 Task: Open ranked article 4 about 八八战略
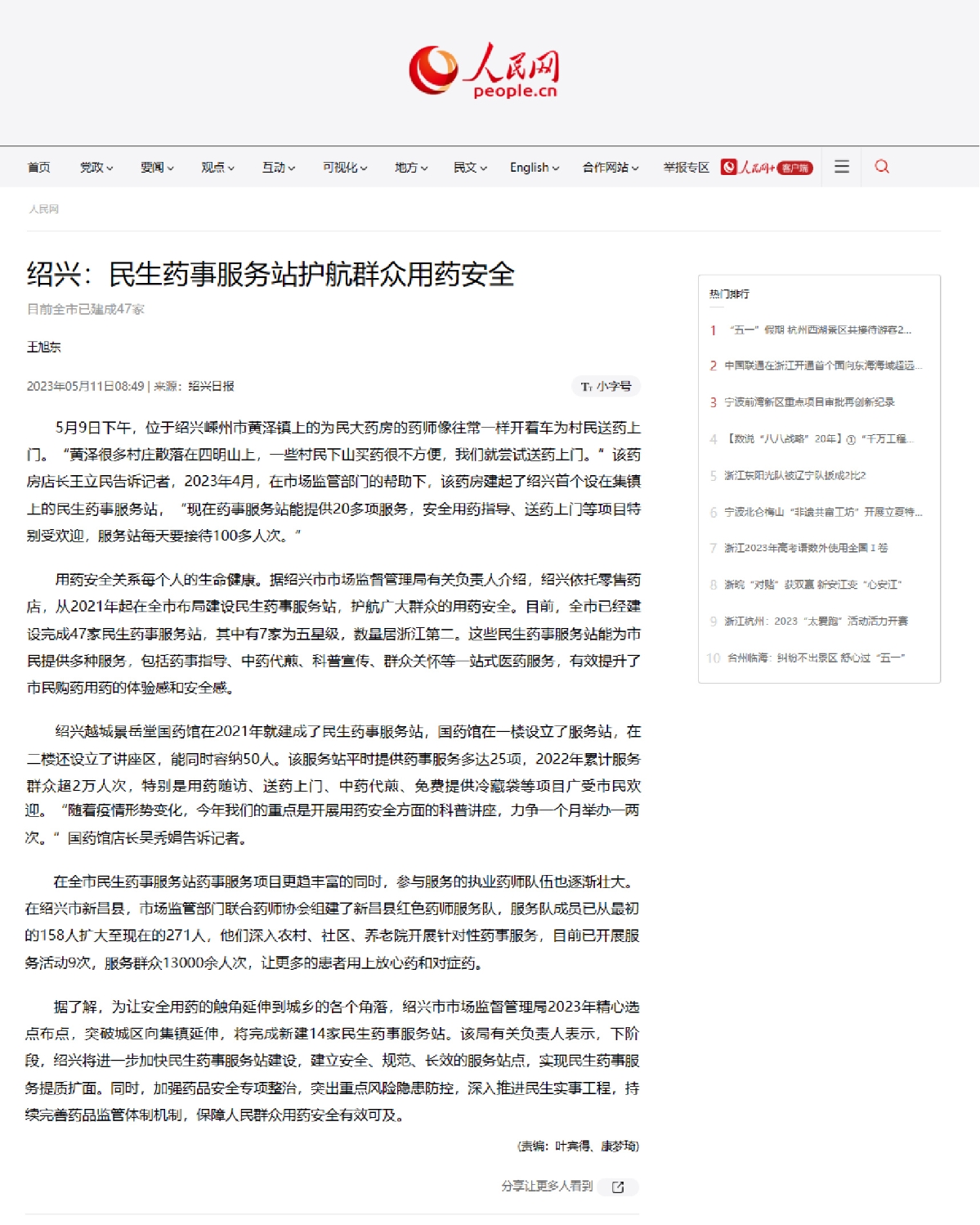click(x=819, y=439)
